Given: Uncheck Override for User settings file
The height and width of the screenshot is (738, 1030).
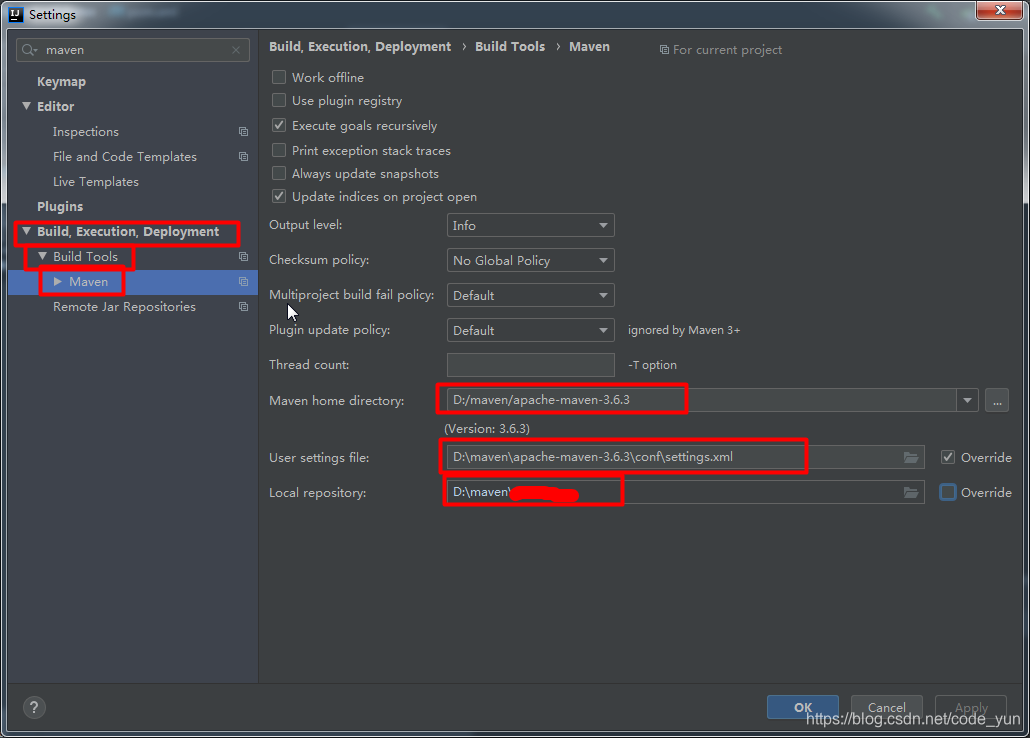Looking at the screenshot, I should pyautogui.click(x=948, y=457).
